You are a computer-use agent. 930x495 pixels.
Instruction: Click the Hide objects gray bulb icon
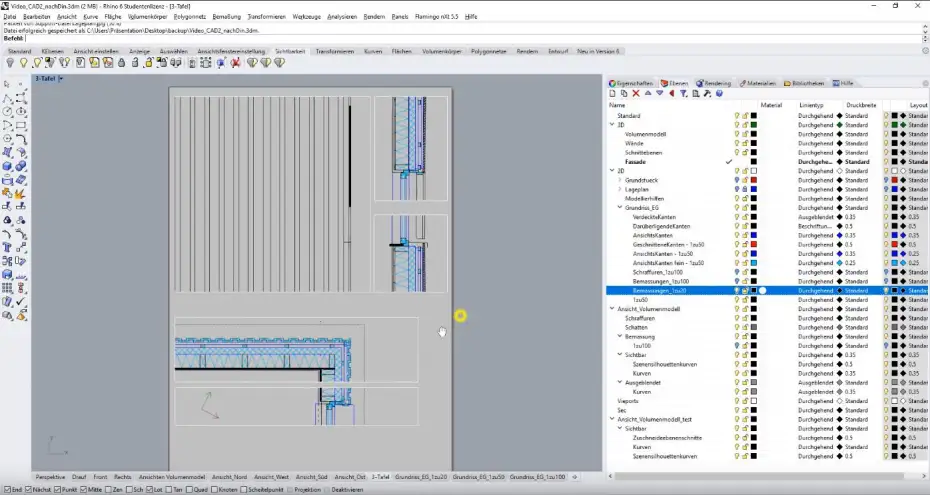click(x=10, y=63)
